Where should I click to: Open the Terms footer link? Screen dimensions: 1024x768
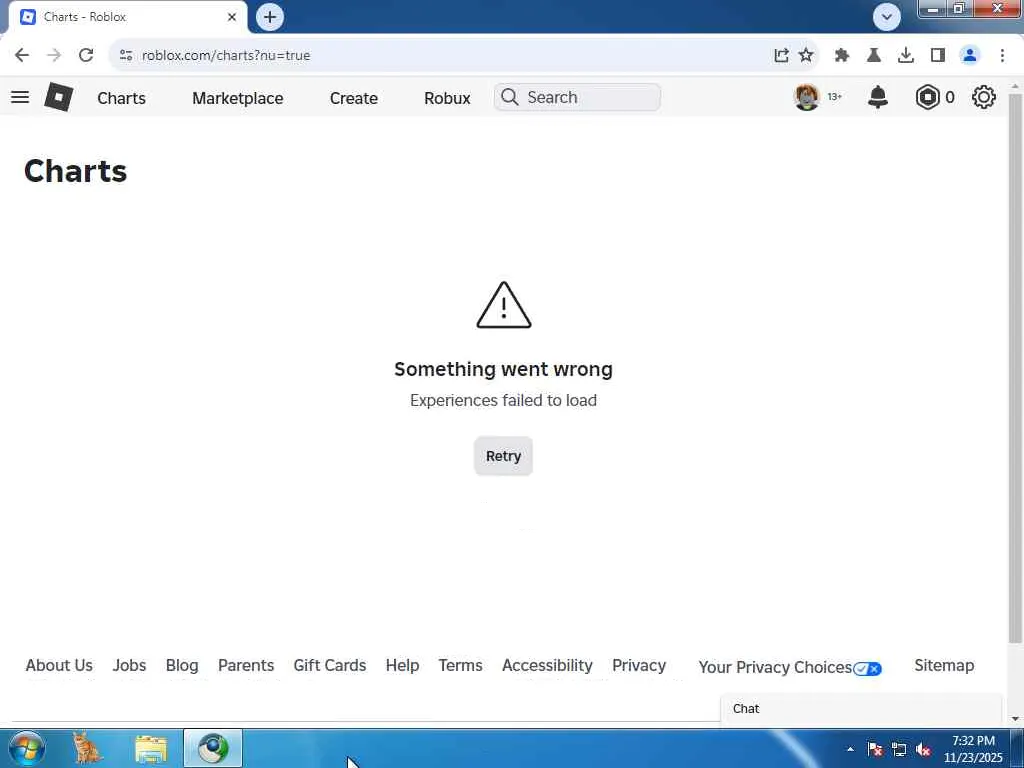pyautogui.click(x=460, y=665)
